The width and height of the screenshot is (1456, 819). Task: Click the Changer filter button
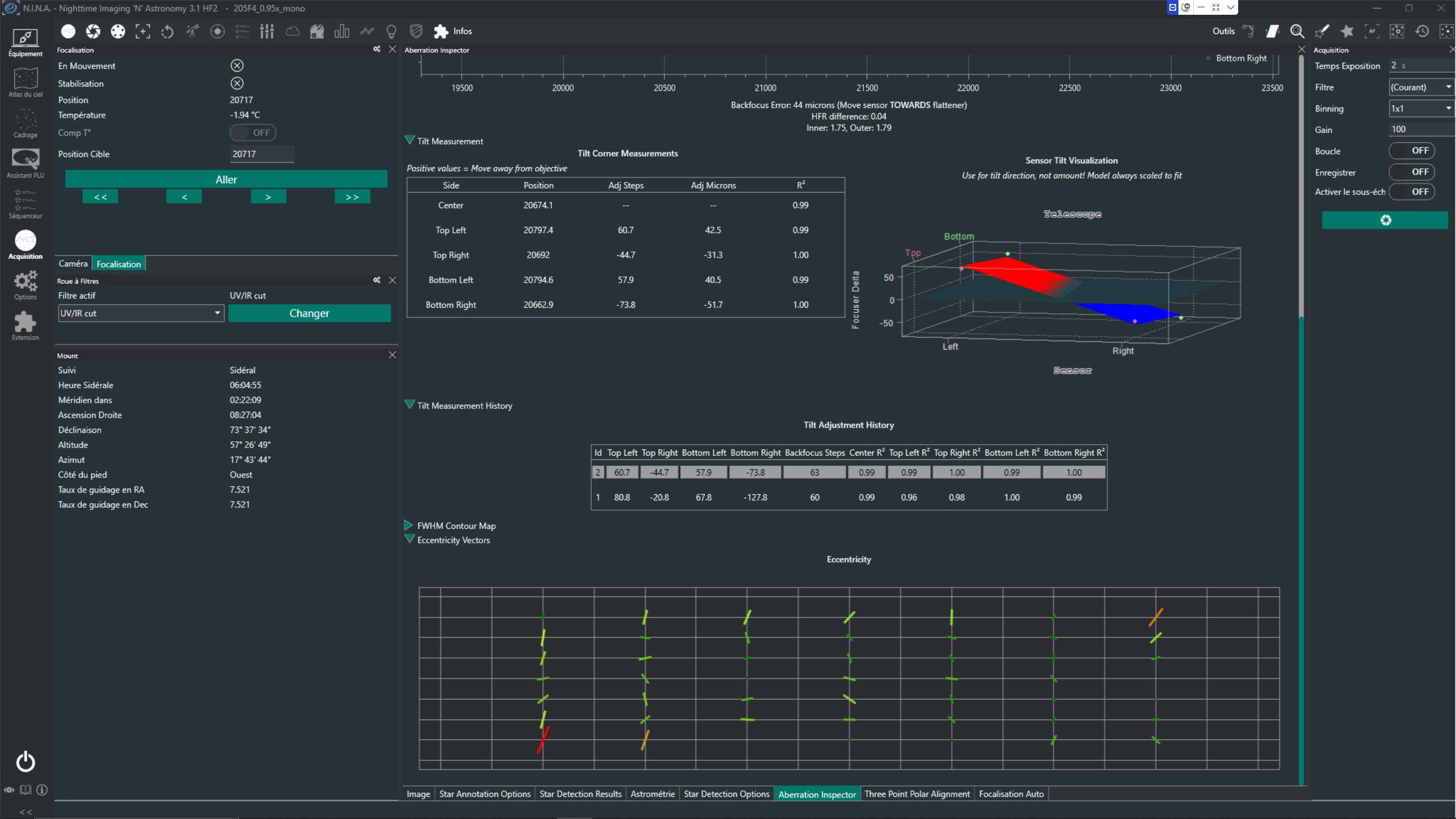coord(309,313)
